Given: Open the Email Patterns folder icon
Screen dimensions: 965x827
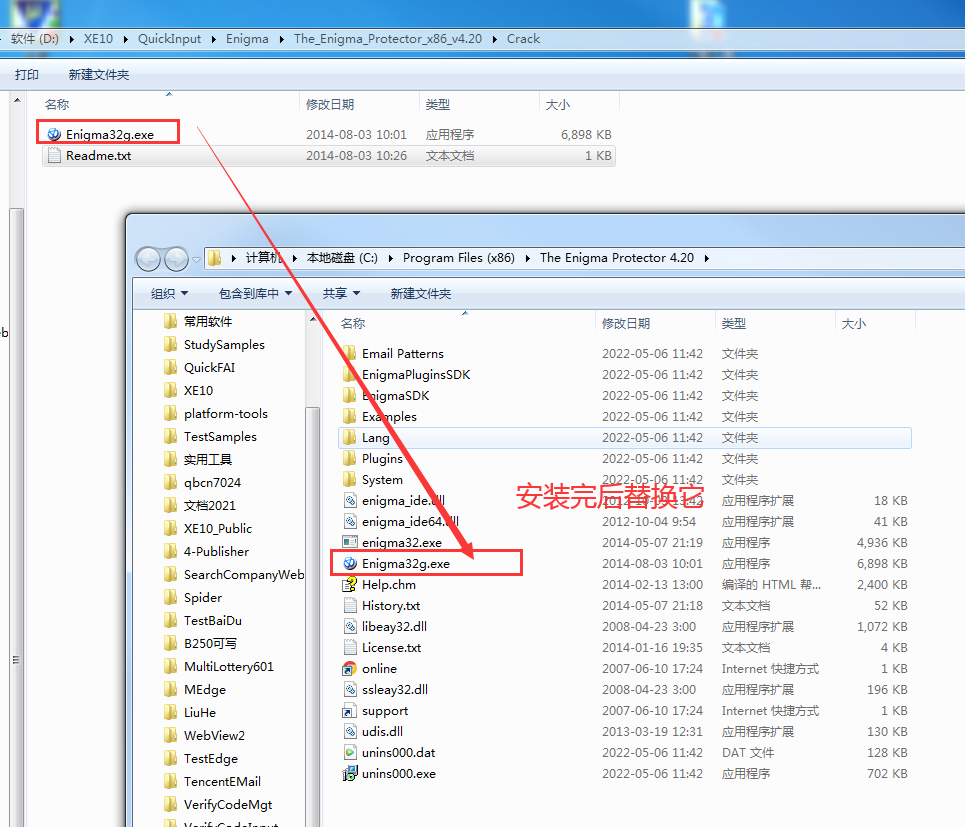Looking at the screenshot, I should click(x=350, y=353).
